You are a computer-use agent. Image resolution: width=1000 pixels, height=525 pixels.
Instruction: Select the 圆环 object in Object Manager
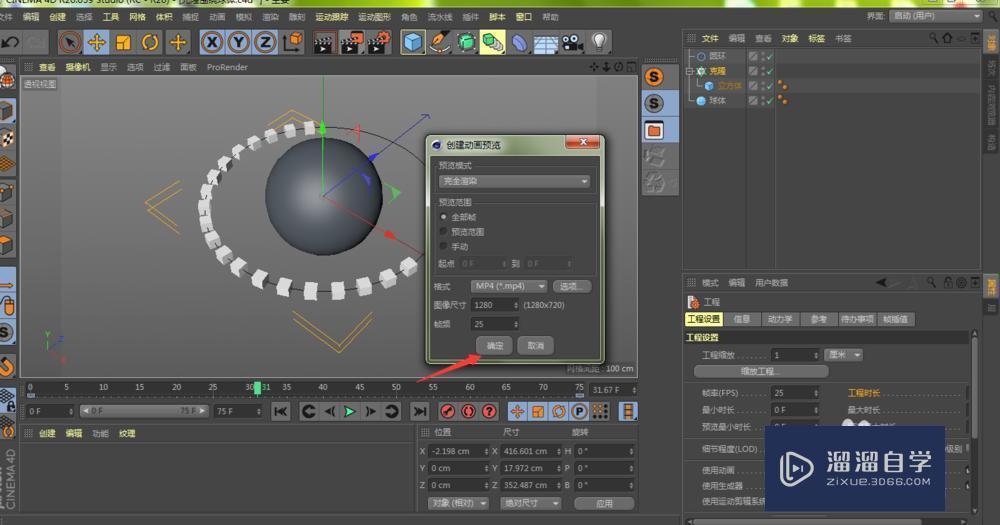tap(717, 56)
